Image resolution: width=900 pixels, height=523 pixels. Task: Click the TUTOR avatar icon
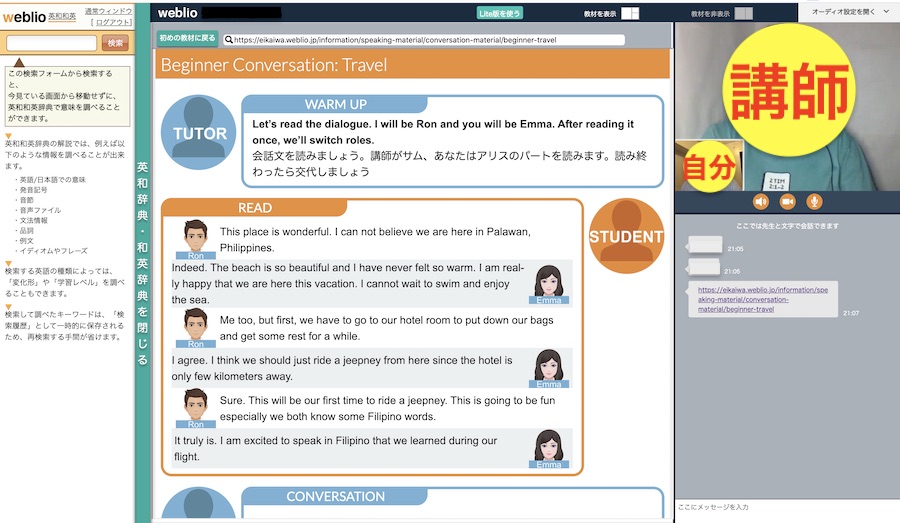199,134
